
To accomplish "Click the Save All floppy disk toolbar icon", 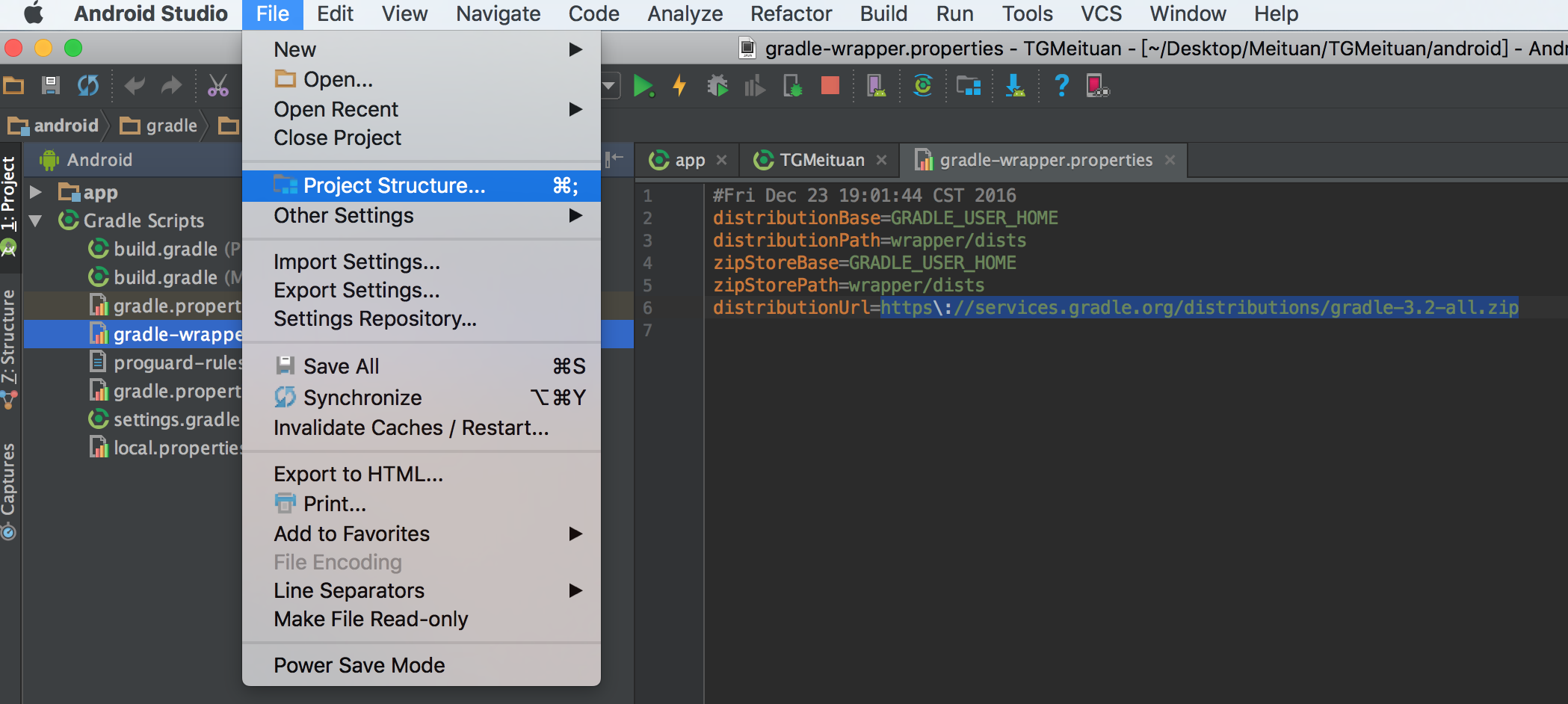I will tap(51, 86).
